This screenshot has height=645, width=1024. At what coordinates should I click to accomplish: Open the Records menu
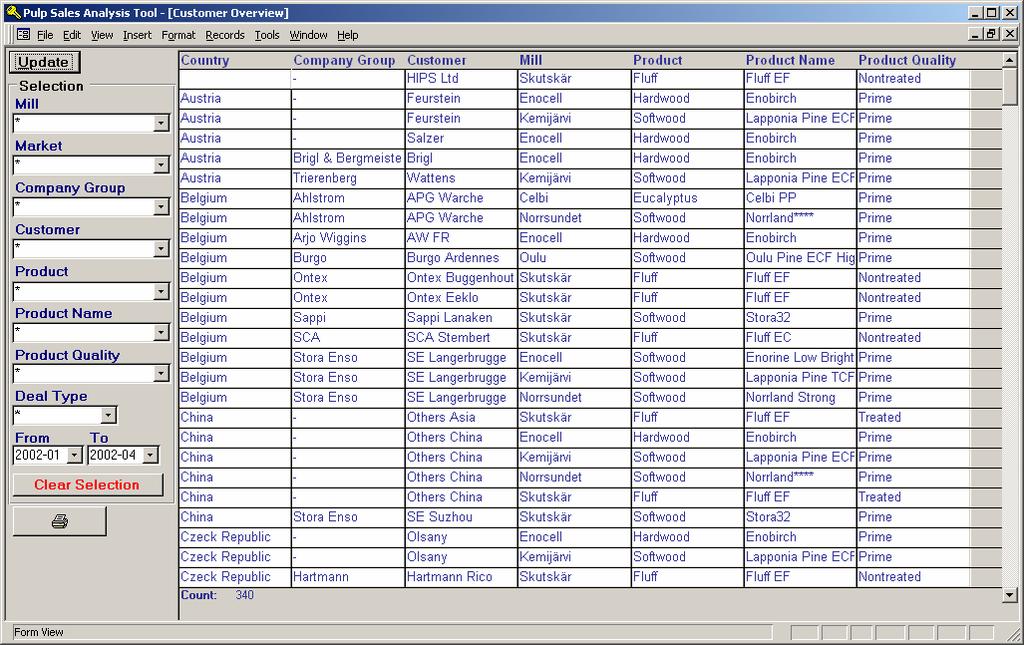(x=225, y=35)
